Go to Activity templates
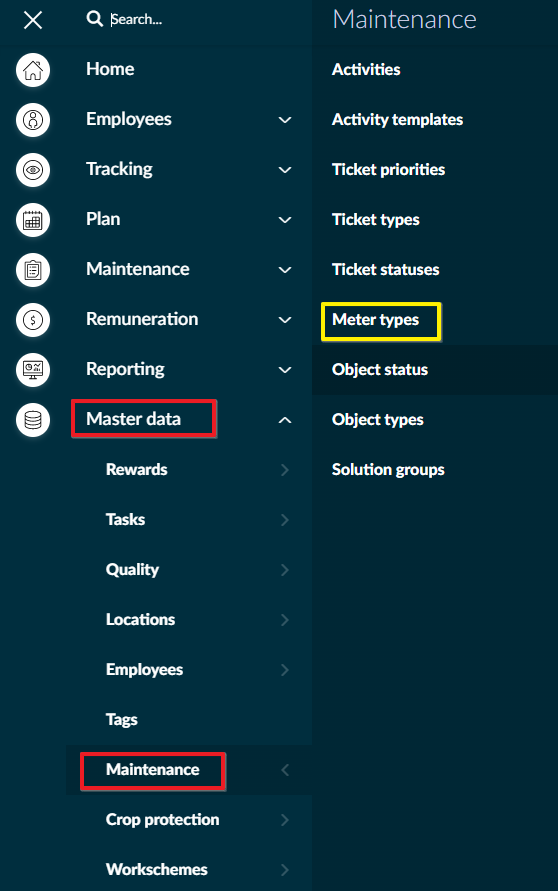Image resolution: width=558 pixels, height=891 pixels. click(397, 119)
